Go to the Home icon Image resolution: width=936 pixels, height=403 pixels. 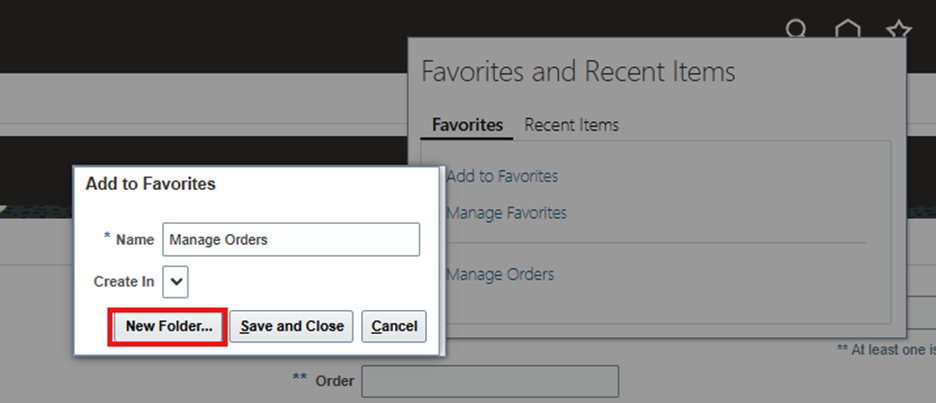848,29
